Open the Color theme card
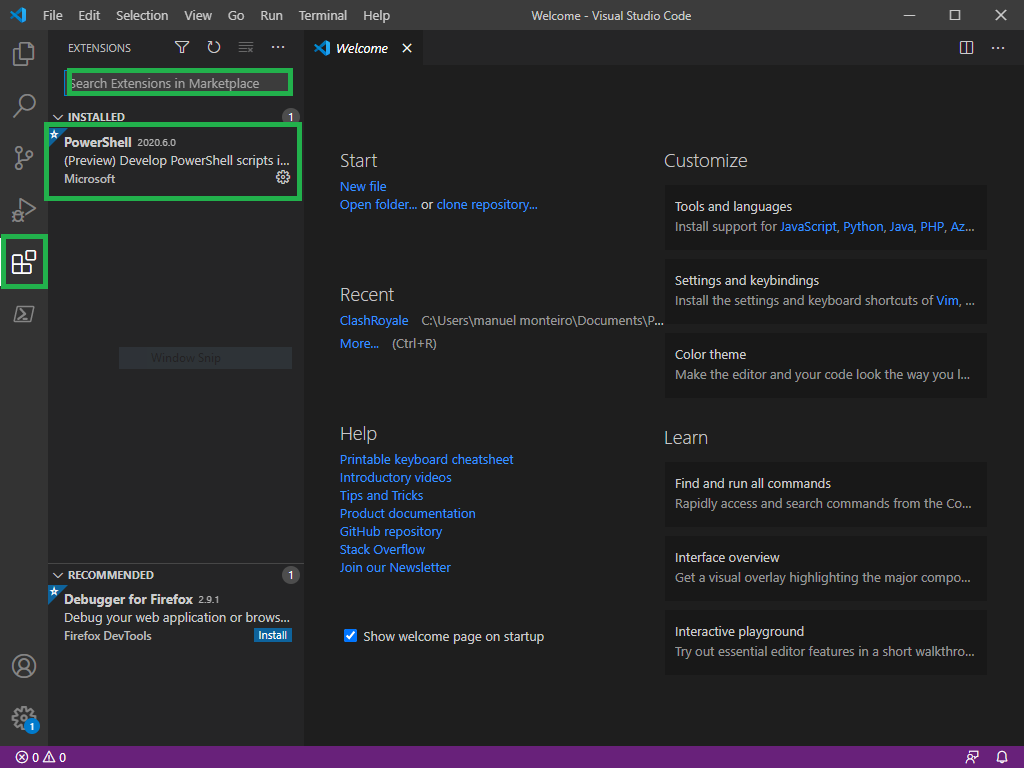Image resolution: width=1024 pixels, height=768 pixels. (825, 365)
